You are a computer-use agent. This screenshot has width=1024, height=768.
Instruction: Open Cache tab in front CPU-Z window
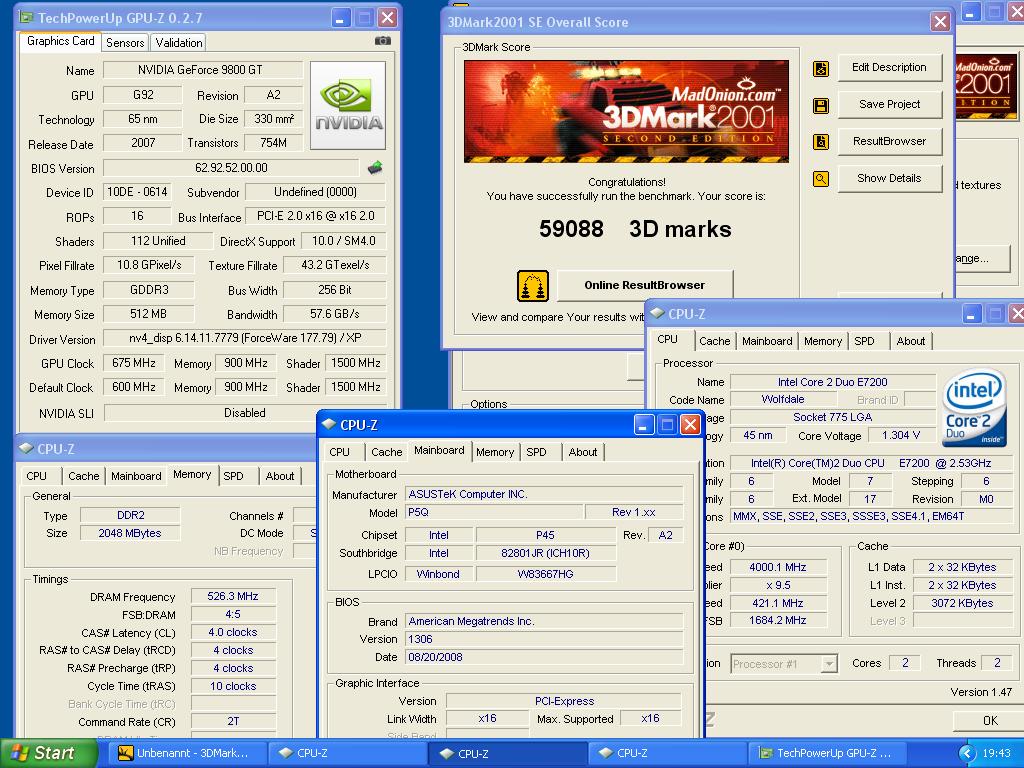(387, 452)
